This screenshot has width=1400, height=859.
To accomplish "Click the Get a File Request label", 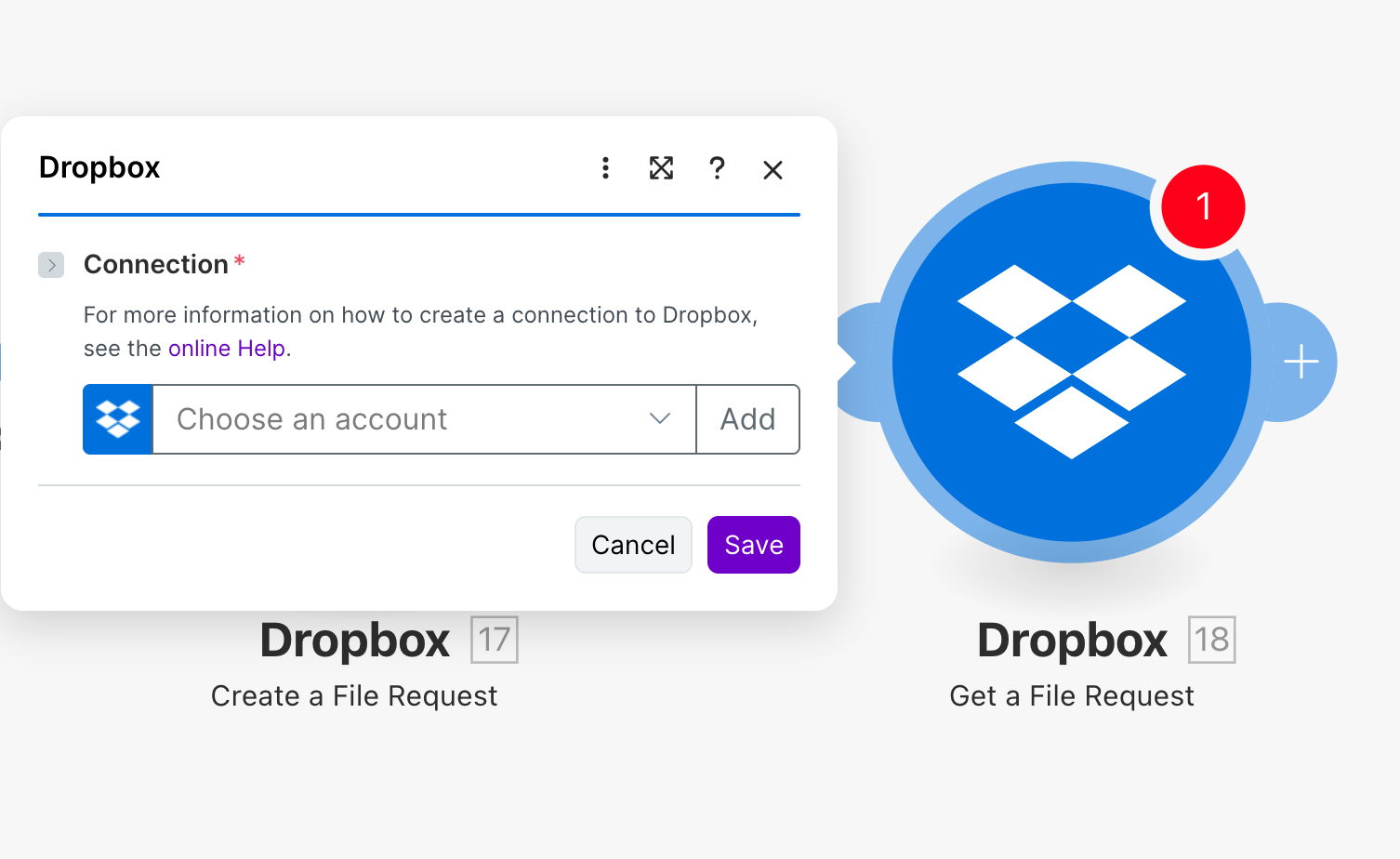I will click(x=1072, y=696).
